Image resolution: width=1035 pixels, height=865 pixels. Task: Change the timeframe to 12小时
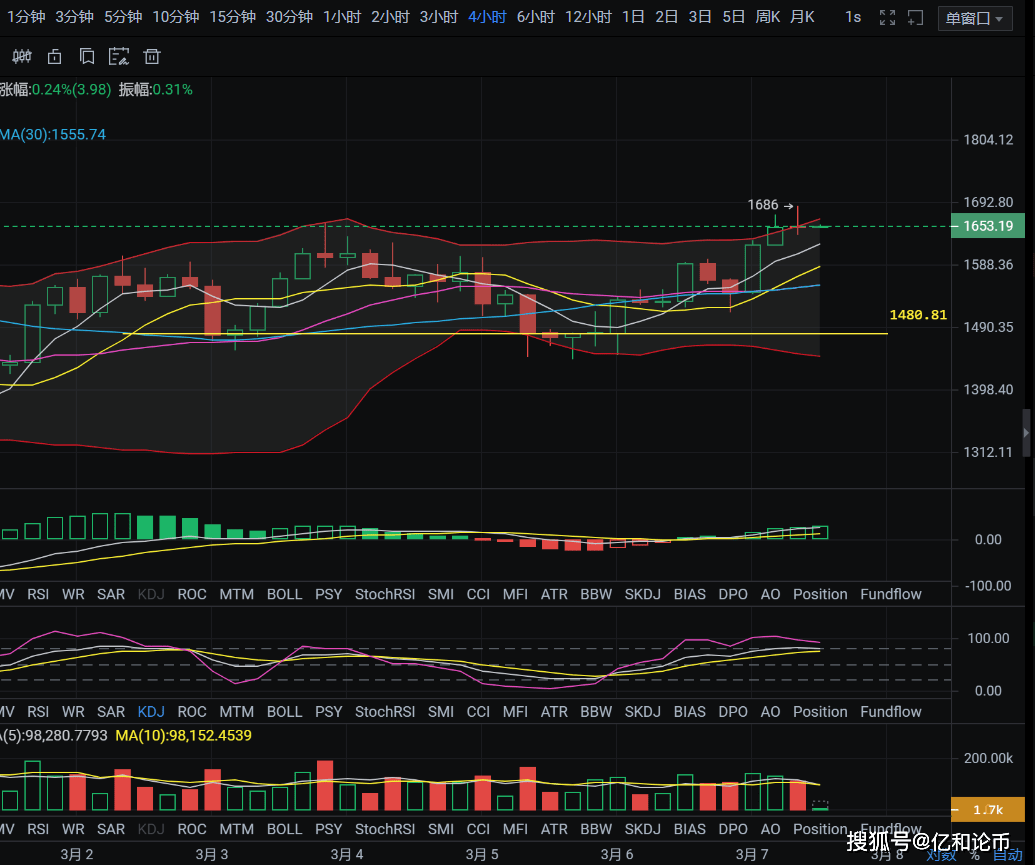coord(588,17)
